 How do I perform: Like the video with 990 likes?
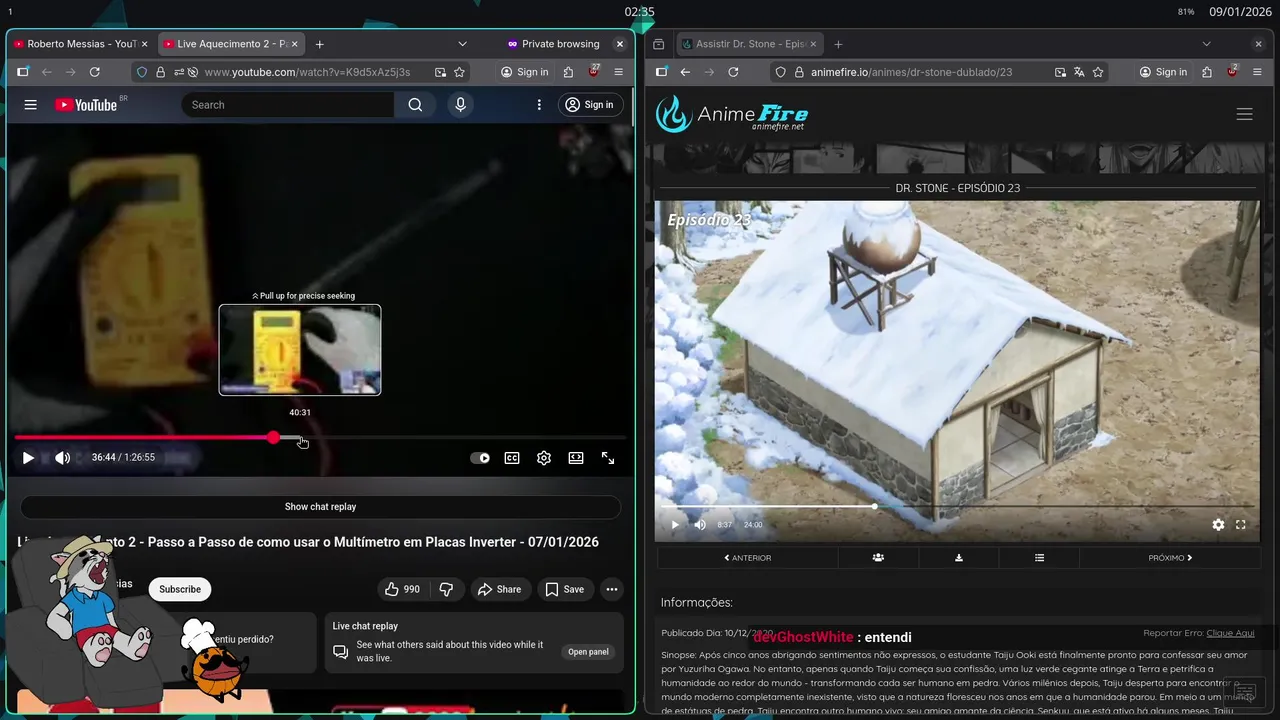pyautogui.click(x=402, y=589)
